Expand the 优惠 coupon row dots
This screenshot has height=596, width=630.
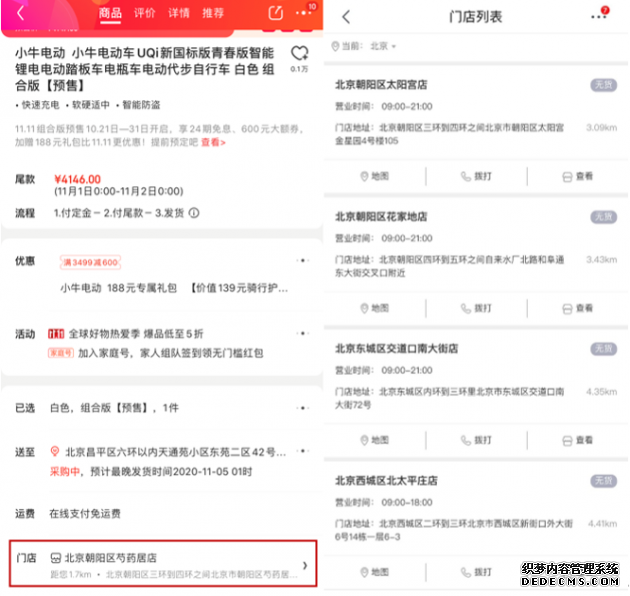303,260
